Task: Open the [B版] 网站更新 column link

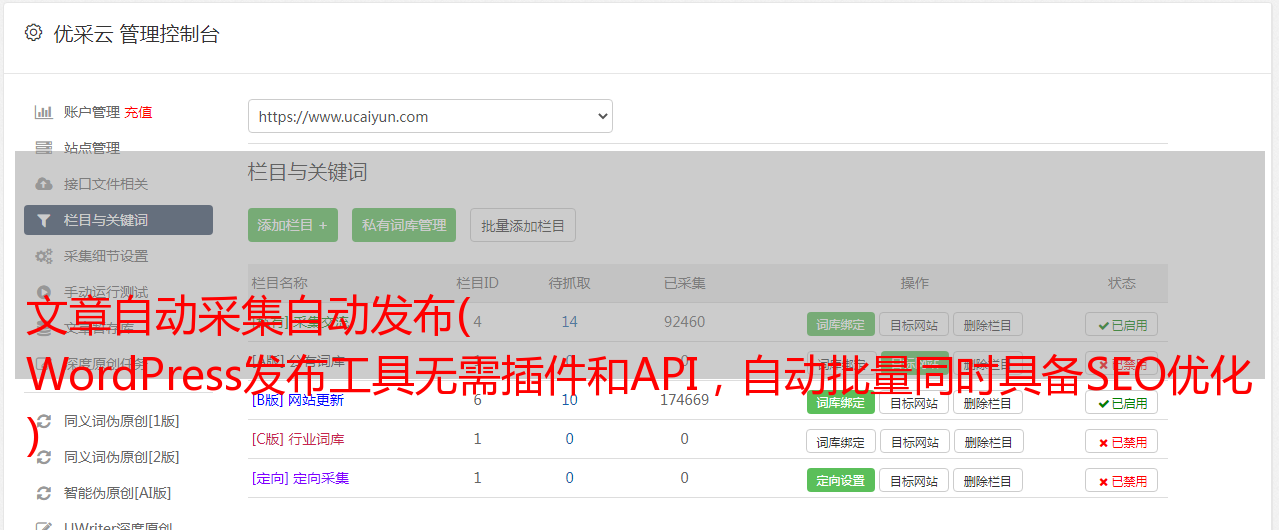Action: (x=297, y=400)
